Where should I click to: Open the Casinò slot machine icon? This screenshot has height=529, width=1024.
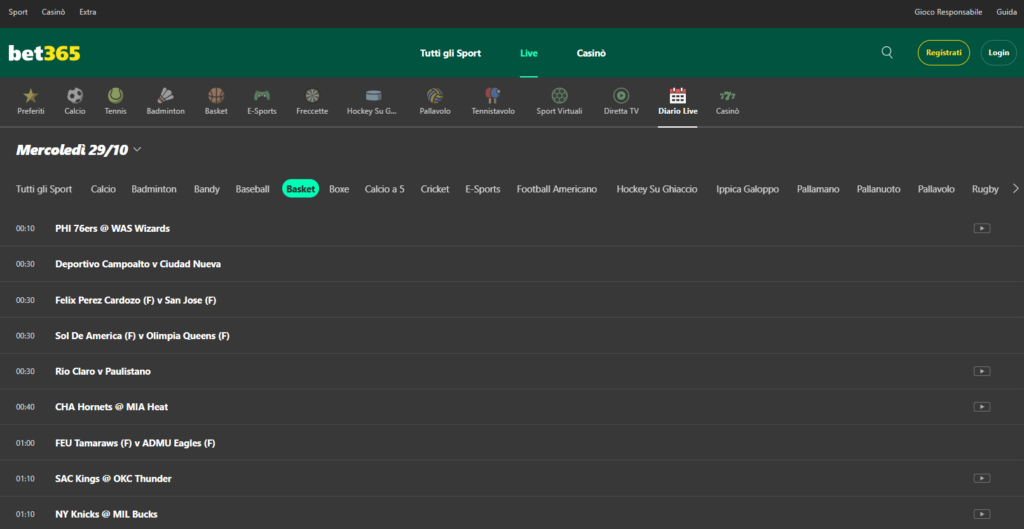point(727,96)
